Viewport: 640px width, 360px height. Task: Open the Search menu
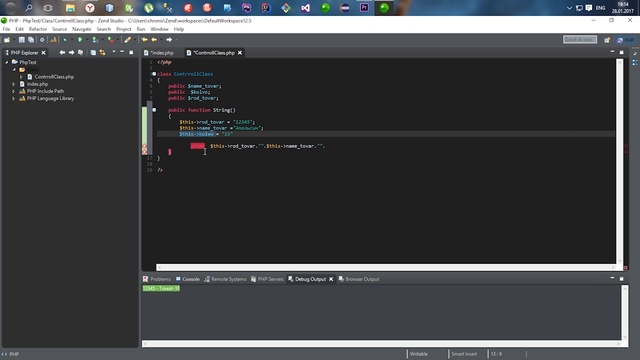pyautogui.click(x=103, y=29)
